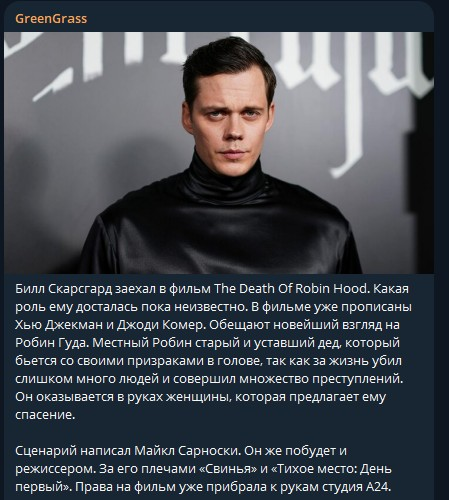Click the name "Джоди Комер" in the text
449x500 pixels.
click(160, 325)
